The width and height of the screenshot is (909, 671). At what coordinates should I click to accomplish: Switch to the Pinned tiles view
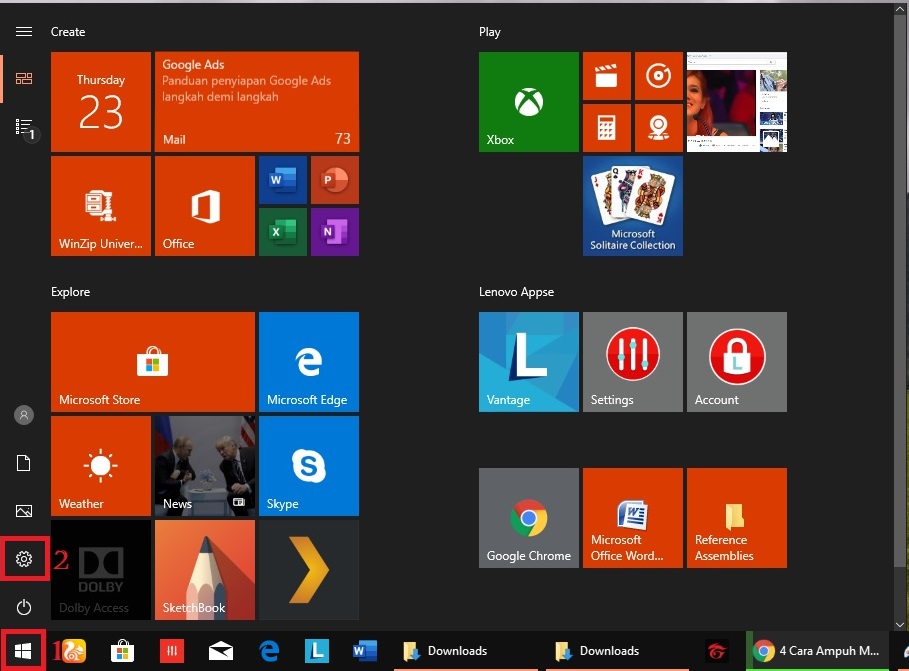[x=25, y=78]
